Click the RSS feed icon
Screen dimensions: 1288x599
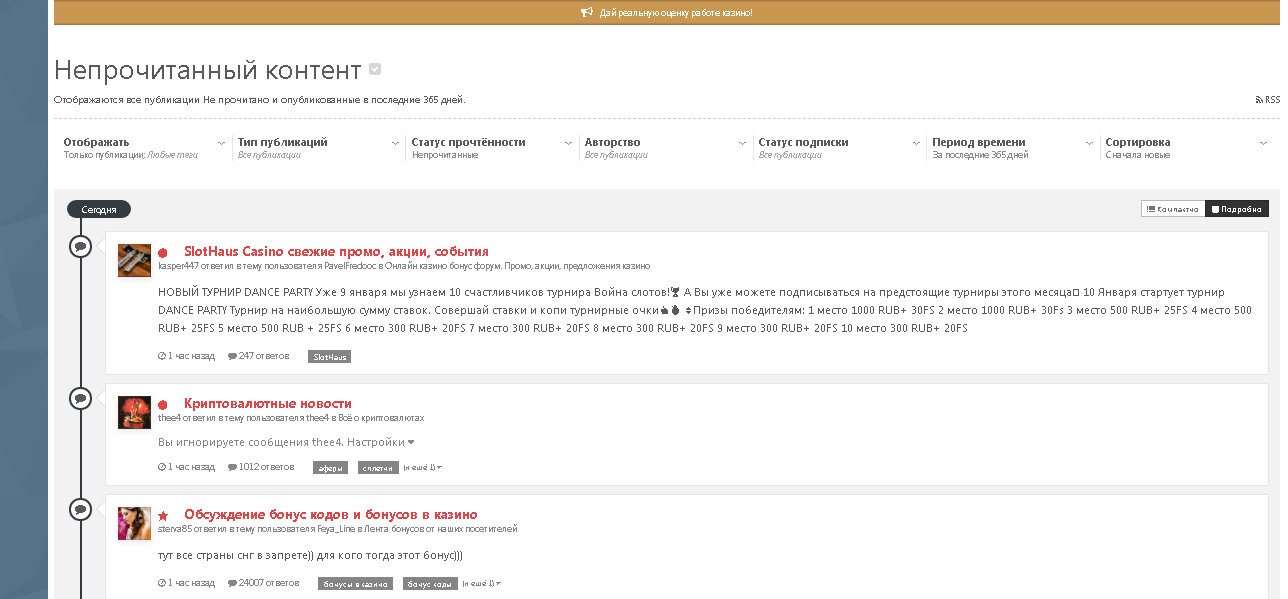pos(1259,100)
